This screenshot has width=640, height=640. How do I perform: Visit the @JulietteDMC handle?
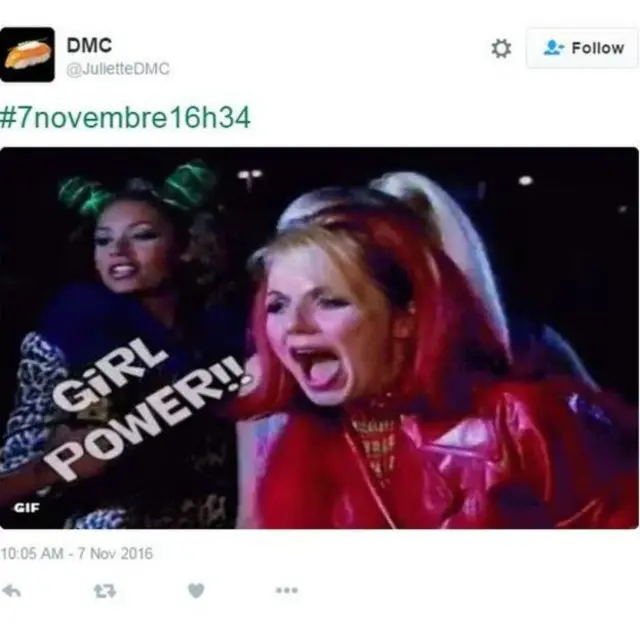pos(118,69)
